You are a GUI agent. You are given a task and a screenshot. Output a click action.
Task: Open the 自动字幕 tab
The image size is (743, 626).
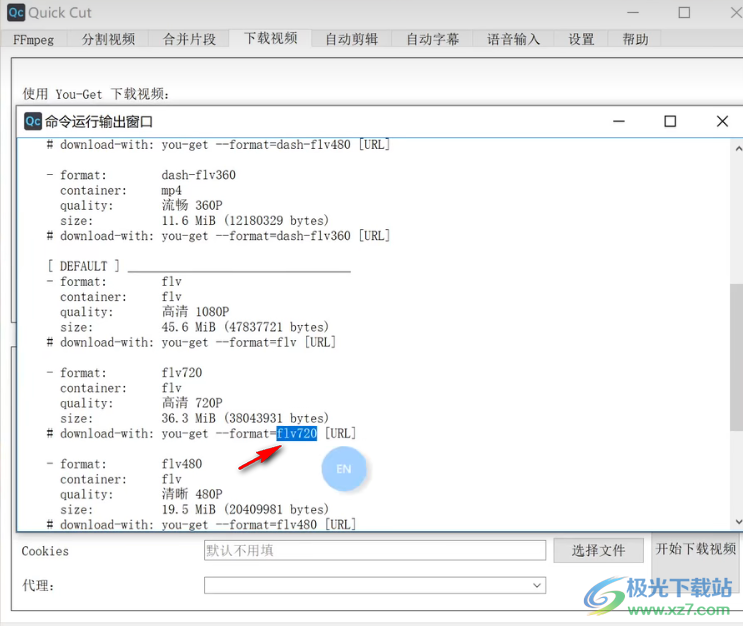pos(433,39)
